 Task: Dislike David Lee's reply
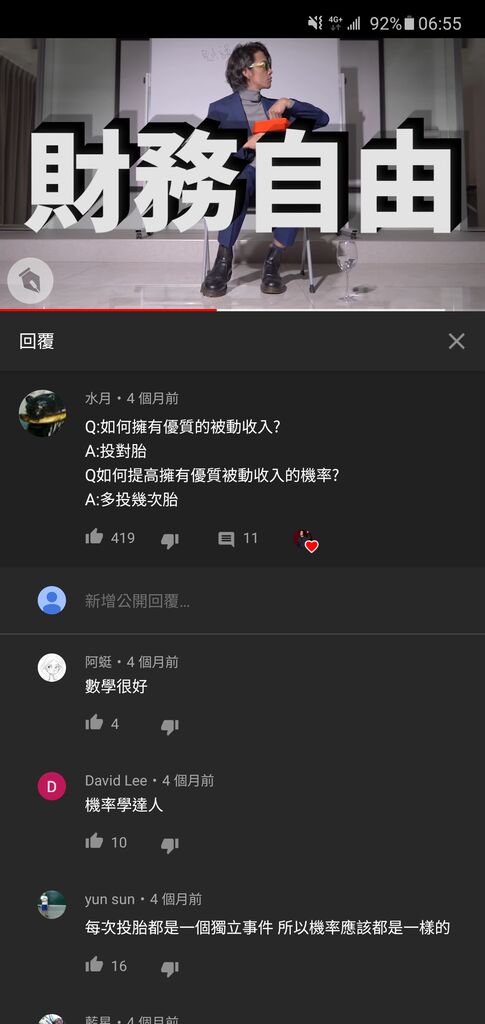[x=170, y=845]
